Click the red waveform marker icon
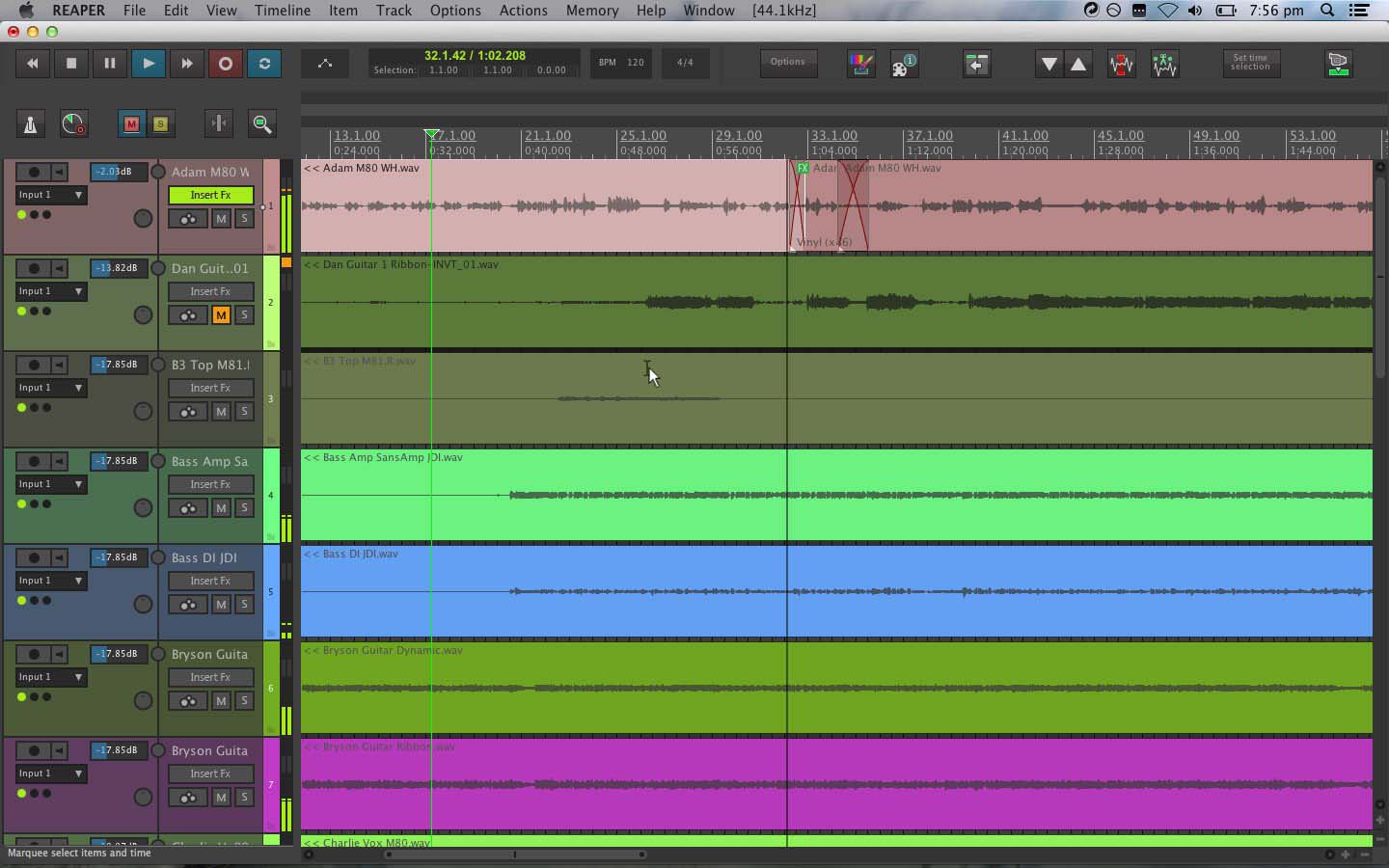Screen dimensions: 1389x868 point(1121,64)
